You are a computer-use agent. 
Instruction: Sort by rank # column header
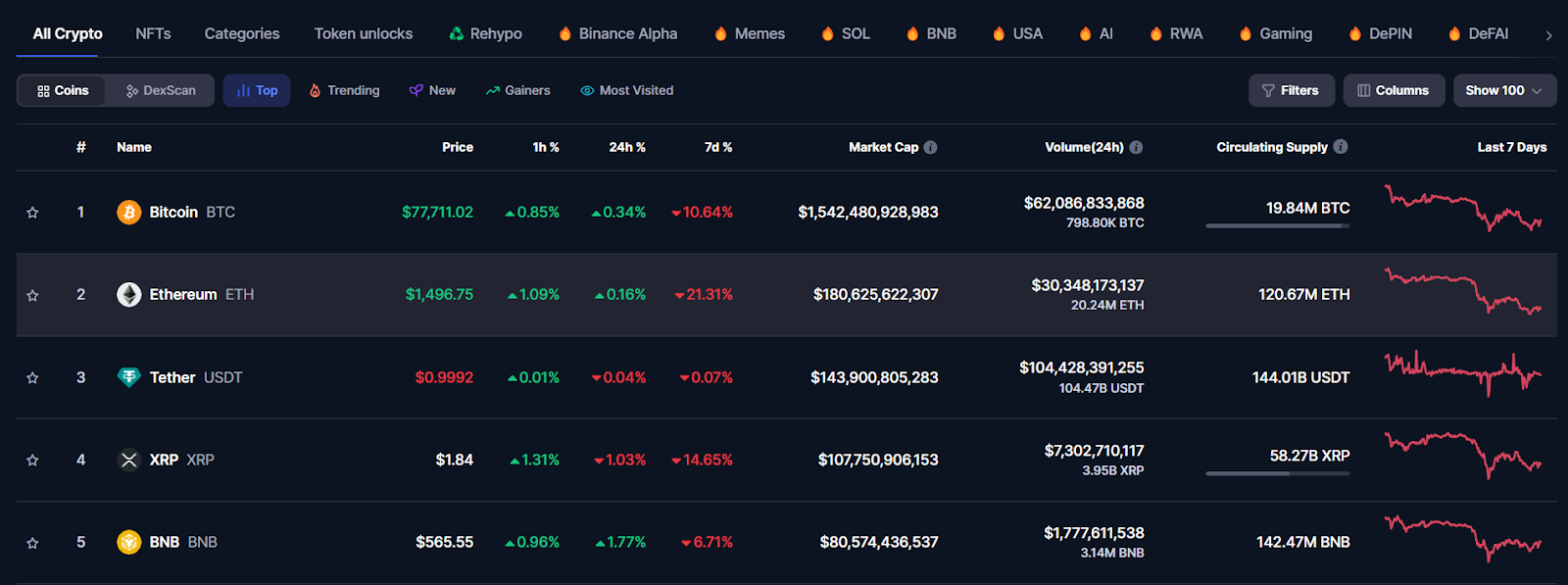coord(81,147)
